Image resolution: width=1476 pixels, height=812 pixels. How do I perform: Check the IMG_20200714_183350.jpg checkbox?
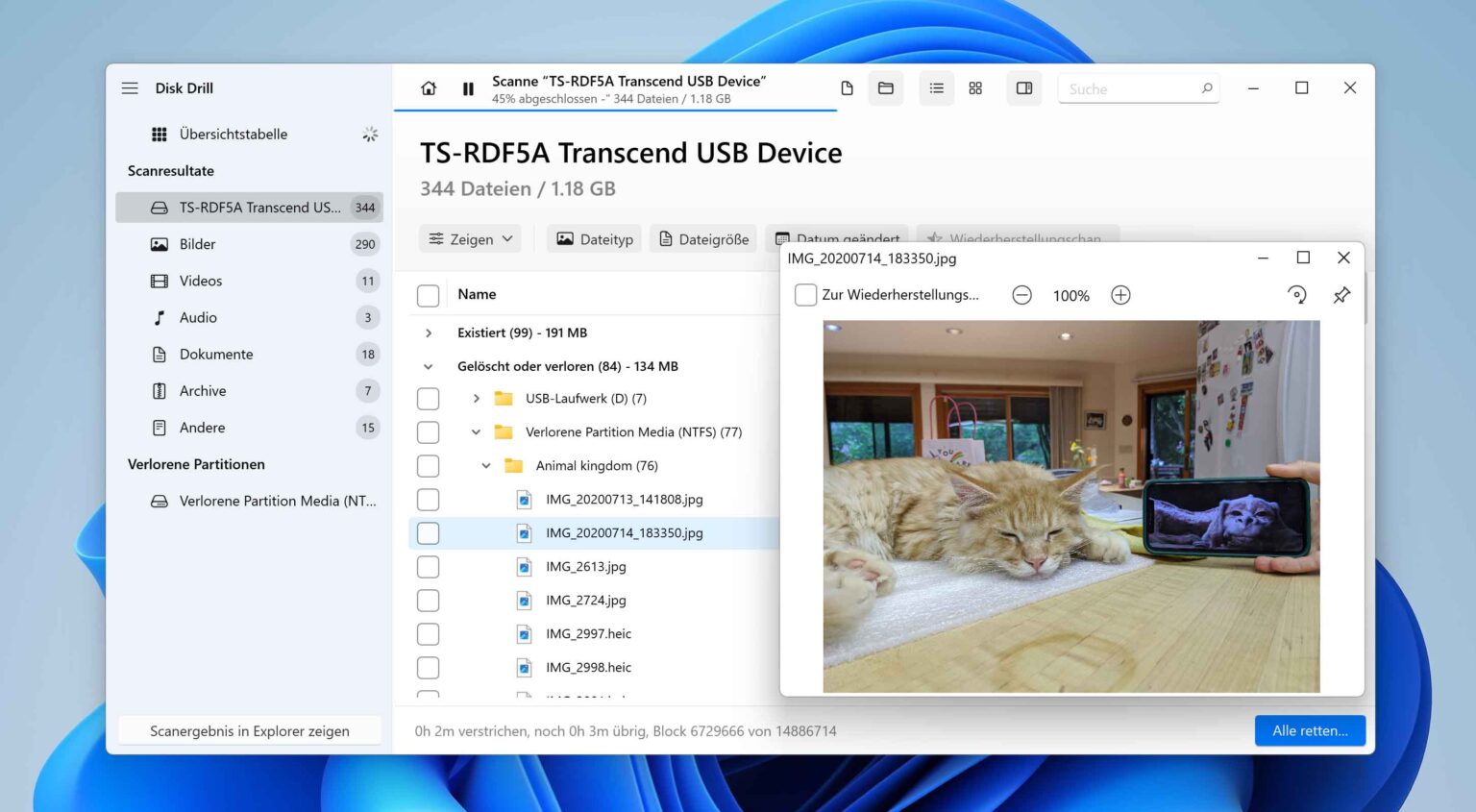pos(429,533)
